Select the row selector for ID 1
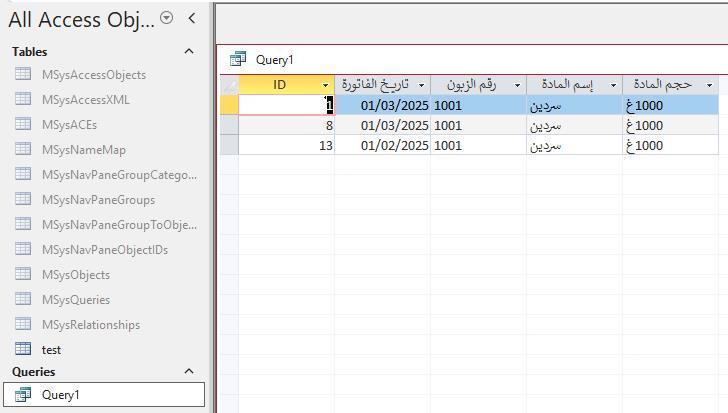 (x=229, y=105)
